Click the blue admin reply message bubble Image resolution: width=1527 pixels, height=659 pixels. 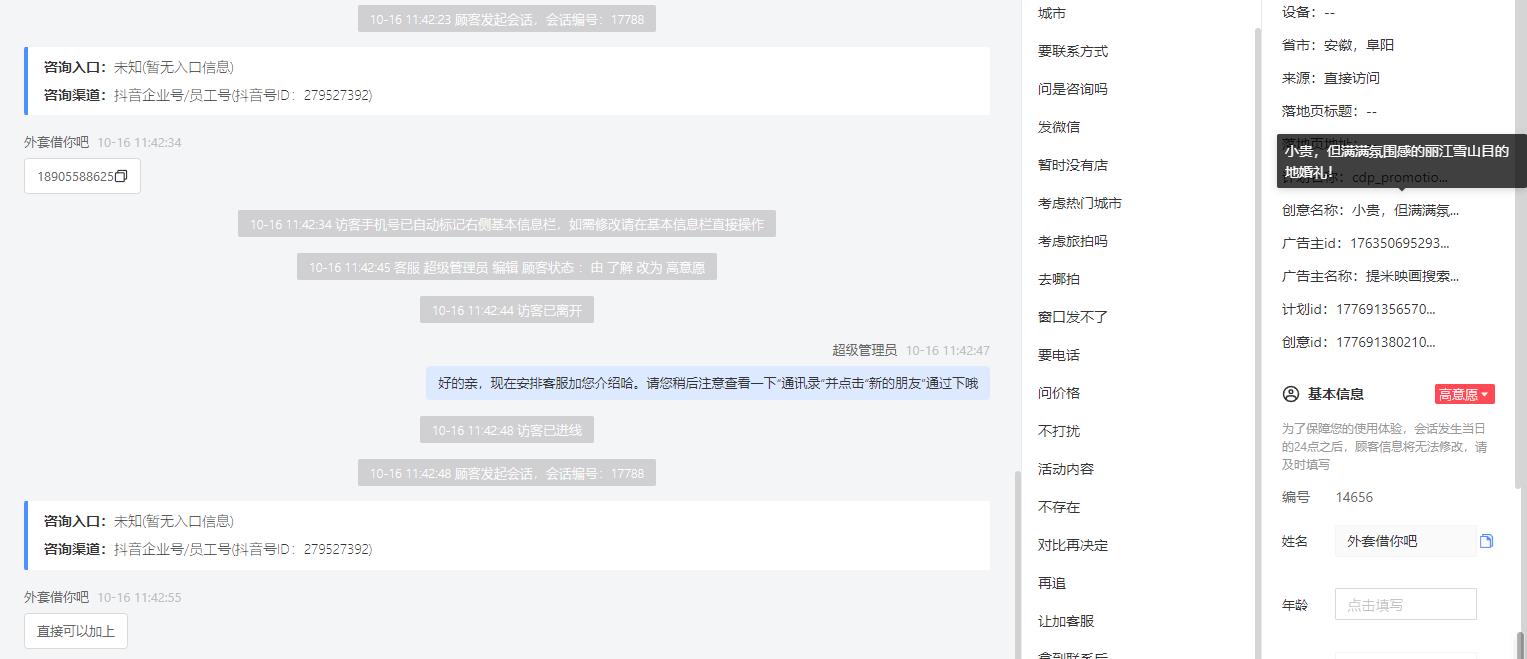[x=708, y=383]
